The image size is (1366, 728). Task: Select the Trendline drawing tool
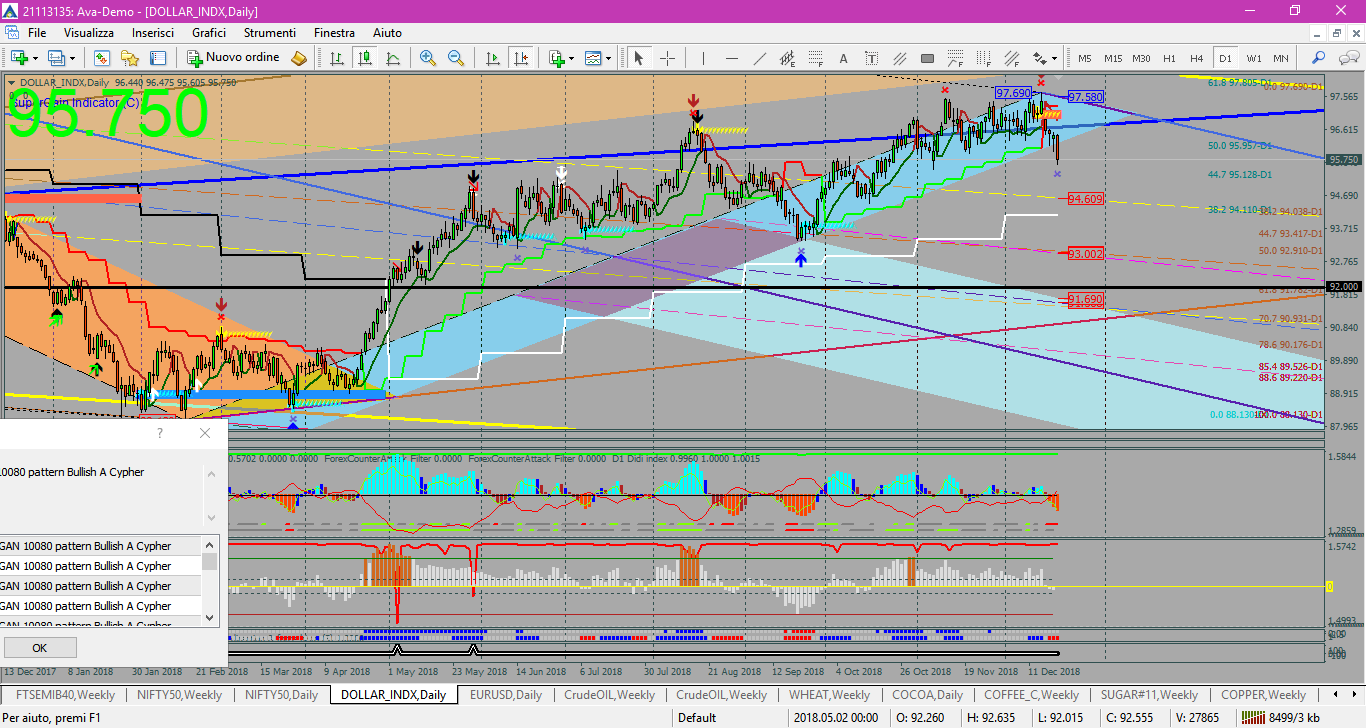(759, 58)
